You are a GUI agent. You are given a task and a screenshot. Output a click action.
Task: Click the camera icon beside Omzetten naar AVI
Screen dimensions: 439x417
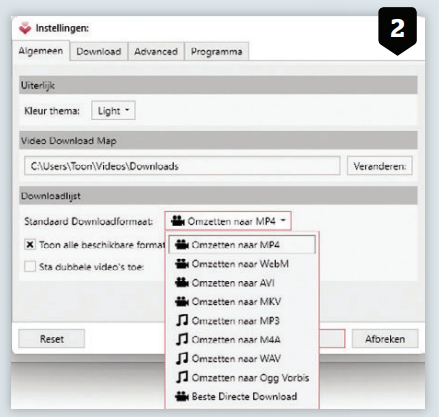coord(182,283)
